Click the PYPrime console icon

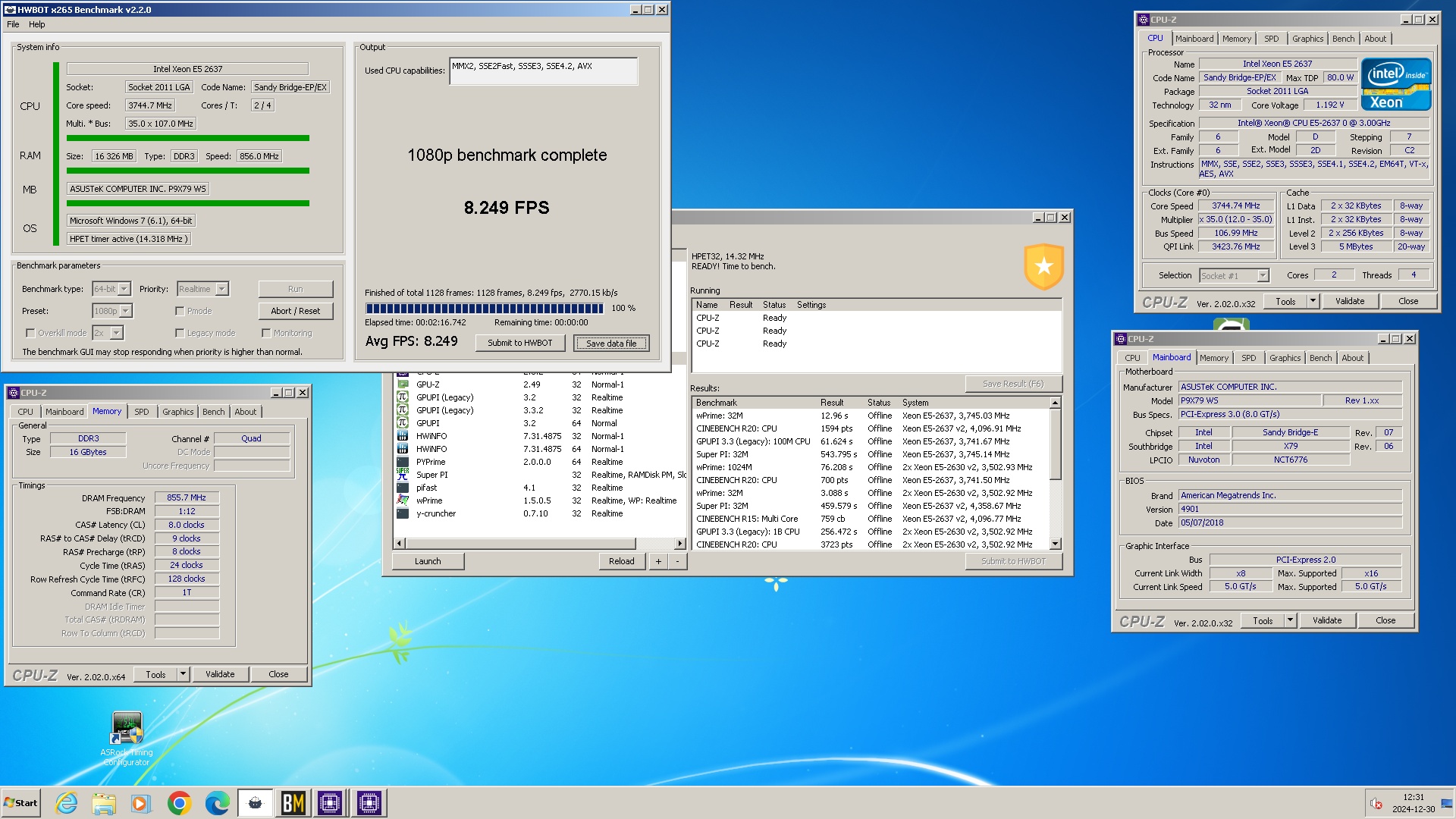tap(403, 462)
